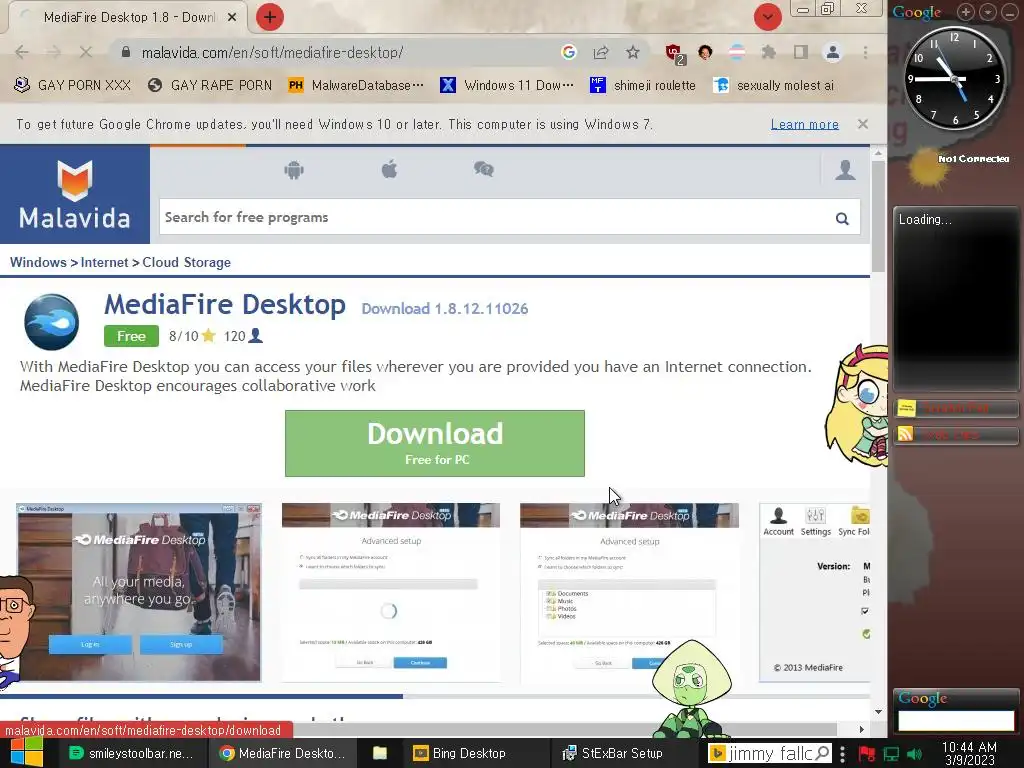This screenshot has width=1024, height=768.
Task: Open shimeji roulette bookmark
Action: coord(643,85)
